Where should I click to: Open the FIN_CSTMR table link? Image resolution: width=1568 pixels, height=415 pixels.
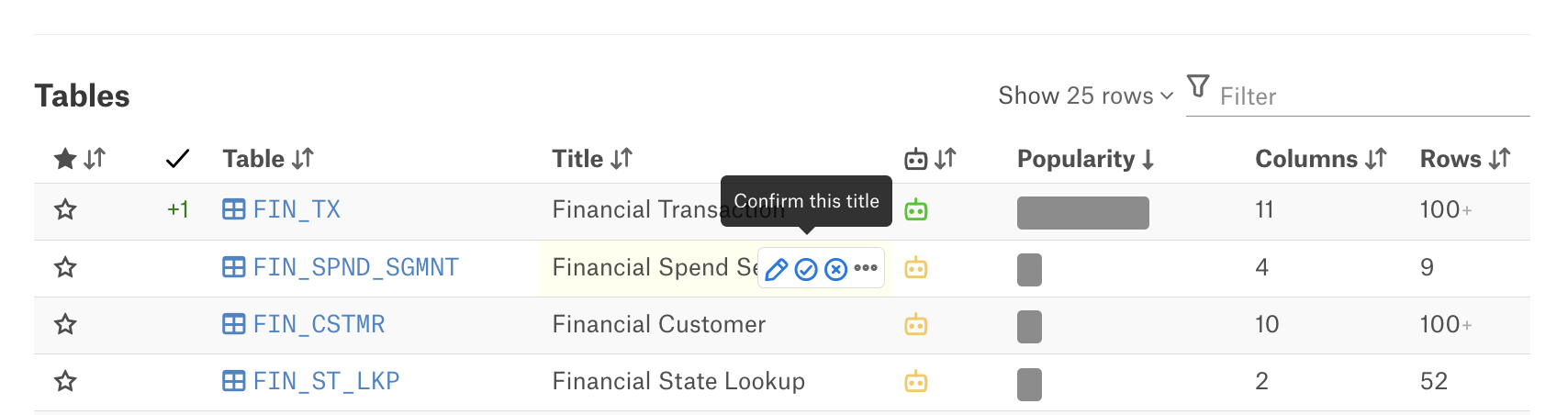(x=319, y=324)
